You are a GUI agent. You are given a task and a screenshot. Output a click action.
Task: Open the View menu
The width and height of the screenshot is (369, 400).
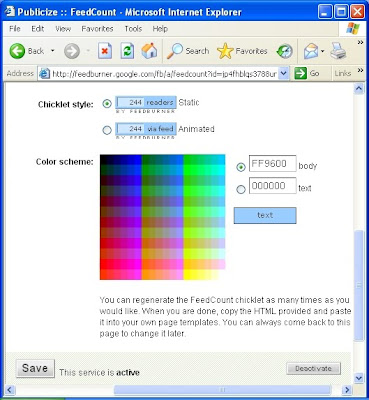[63, 29]
